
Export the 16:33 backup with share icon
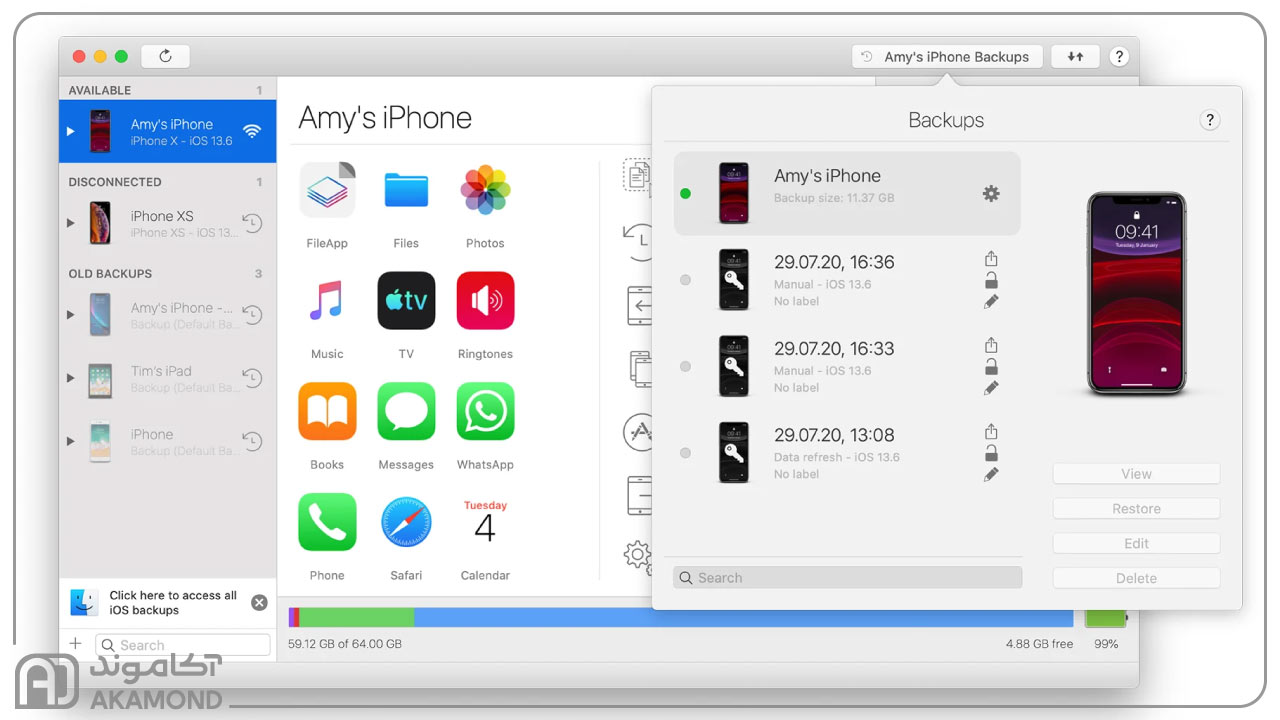click(991, 346)
